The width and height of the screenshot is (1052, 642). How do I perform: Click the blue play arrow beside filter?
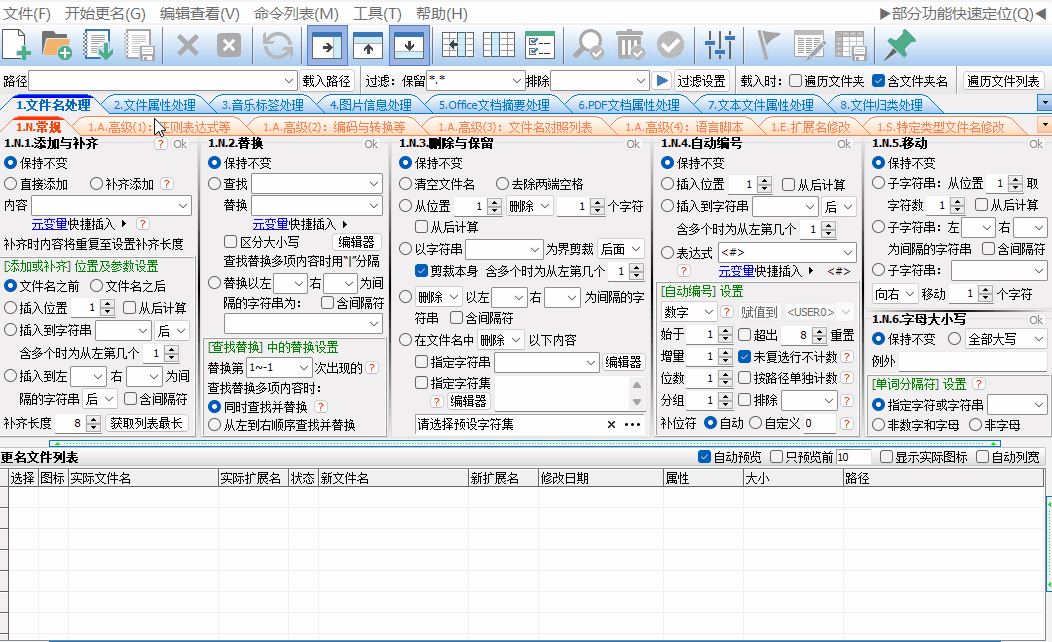662,81
